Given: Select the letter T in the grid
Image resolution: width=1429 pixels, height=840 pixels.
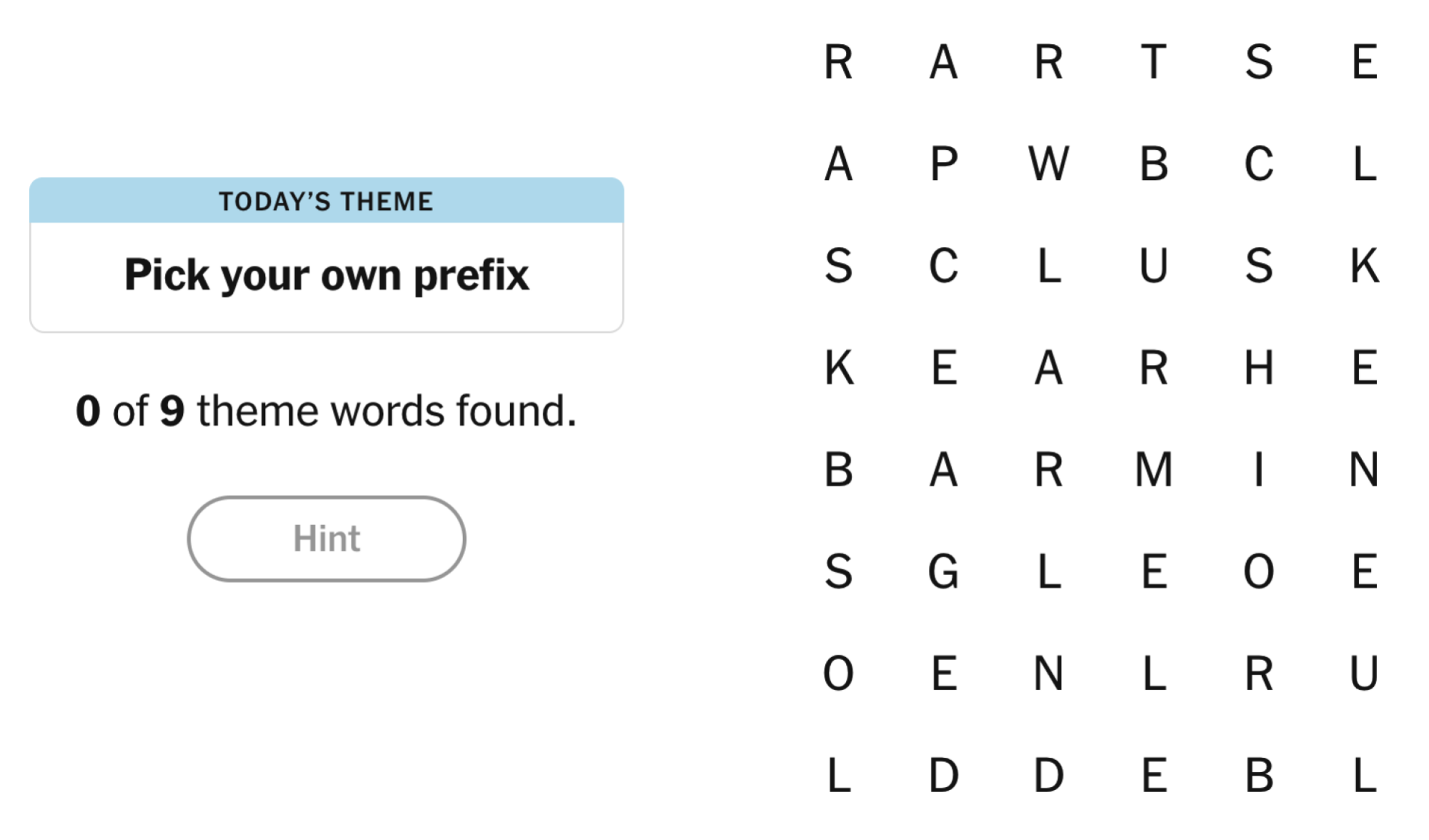Looking at the screenshot, I should (x=1153, y=62).
